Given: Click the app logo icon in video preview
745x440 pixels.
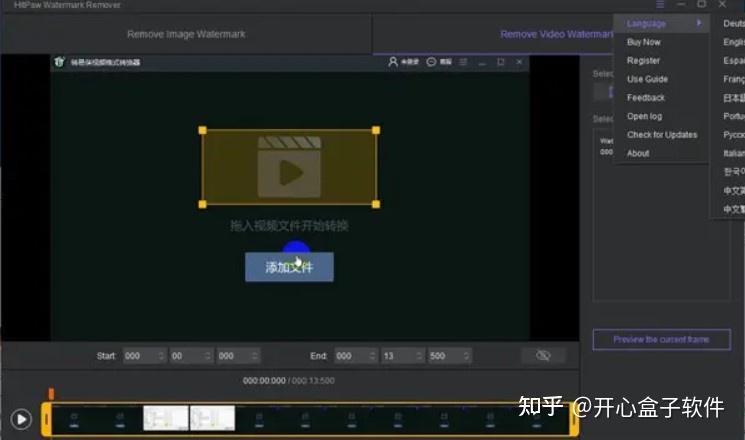Looking at the screenshot, I should click(x=59, y=62).
